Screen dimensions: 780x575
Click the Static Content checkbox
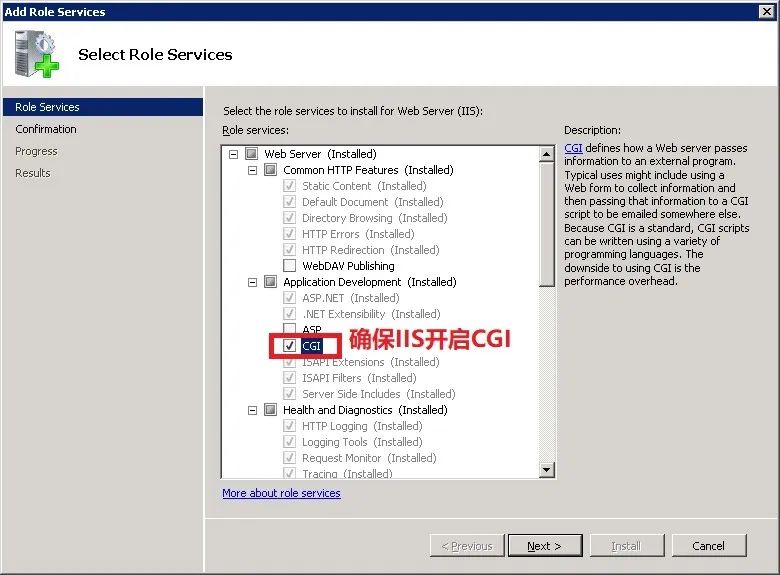click(x=290, y=186)
